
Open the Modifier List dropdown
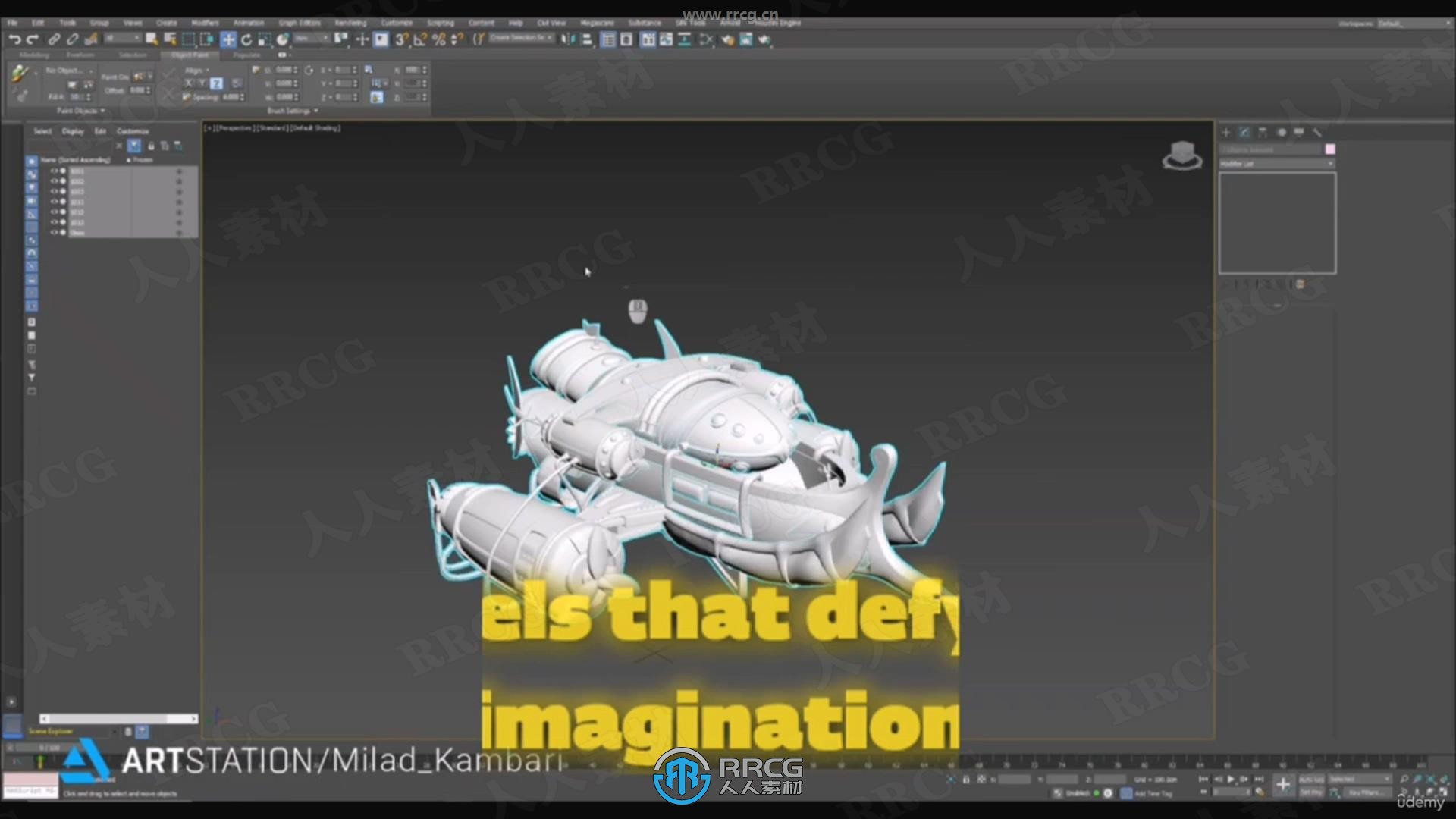pos(1277,164)
